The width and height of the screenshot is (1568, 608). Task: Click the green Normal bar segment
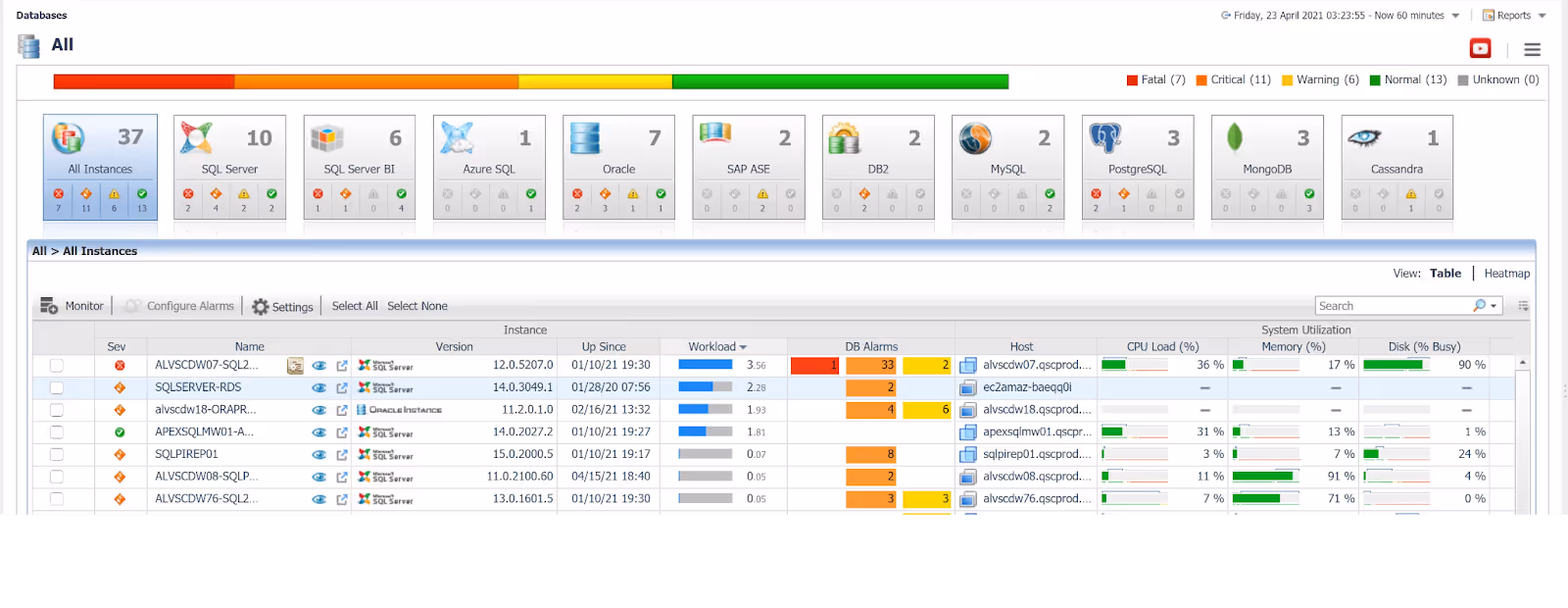tap(840, 81)
